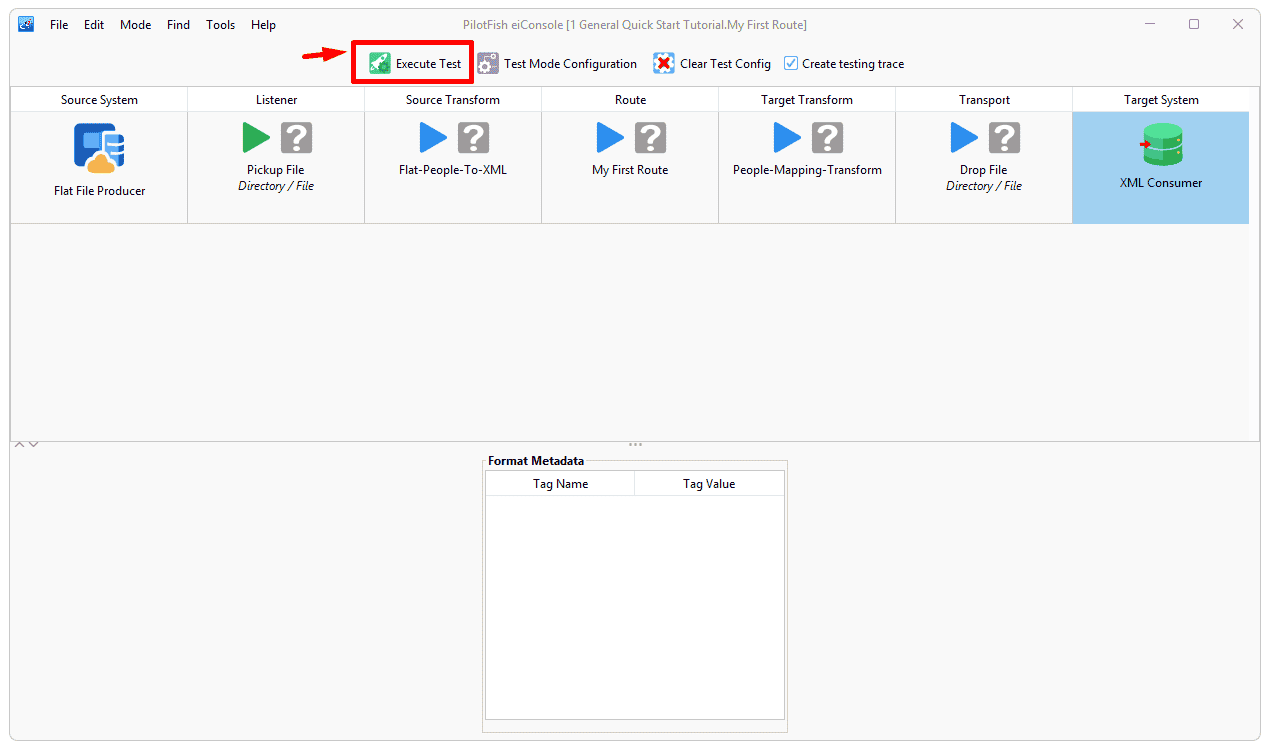The image size is (1263, 749).
Task: Close the eiConsole window
Action: (1238, 25)
